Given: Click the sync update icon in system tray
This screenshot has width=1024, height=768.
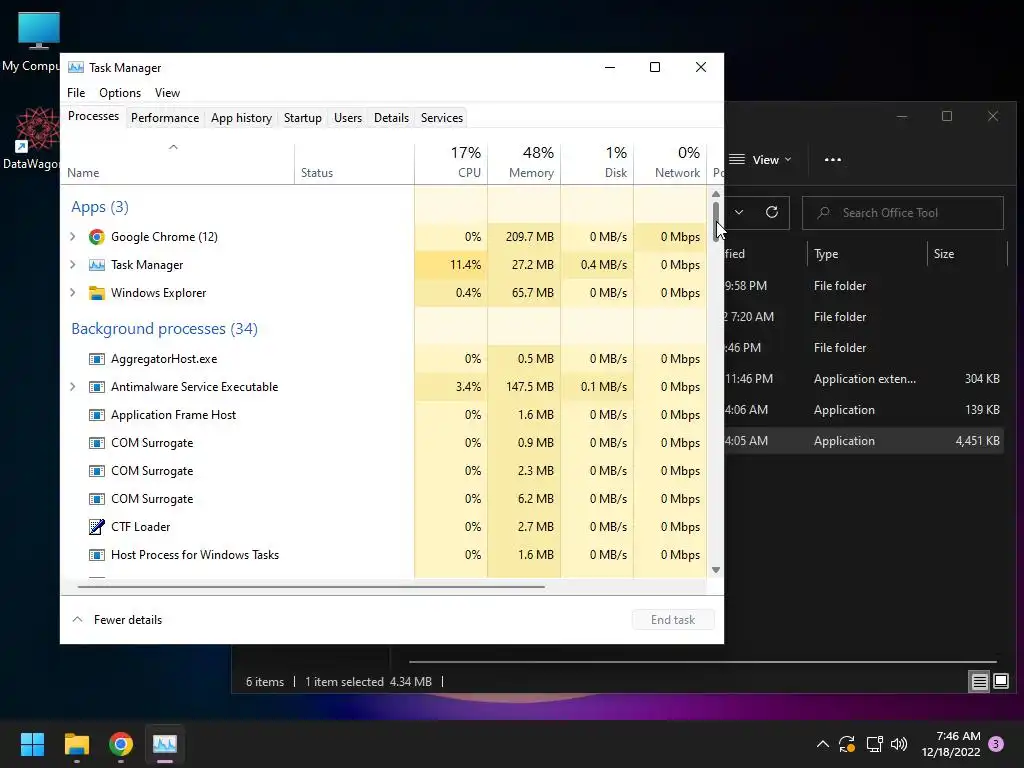Looking at the screenshot, I should click(x=847, y=744).
